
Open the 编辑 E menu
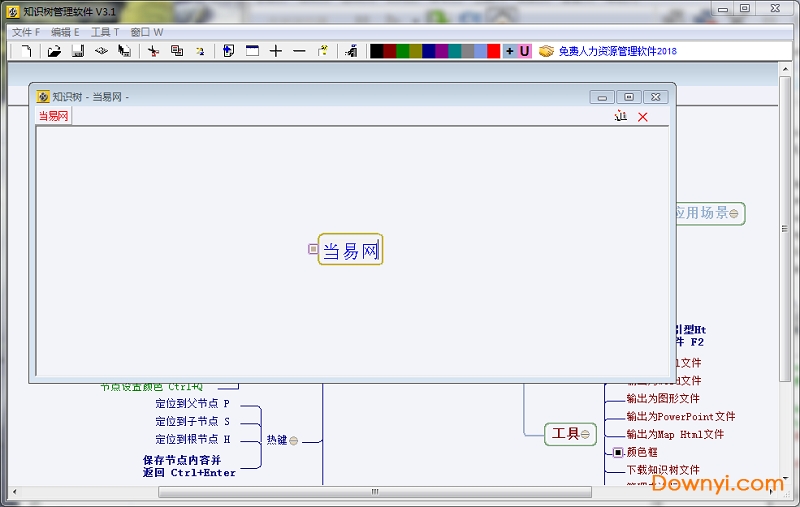pos(65,32)
